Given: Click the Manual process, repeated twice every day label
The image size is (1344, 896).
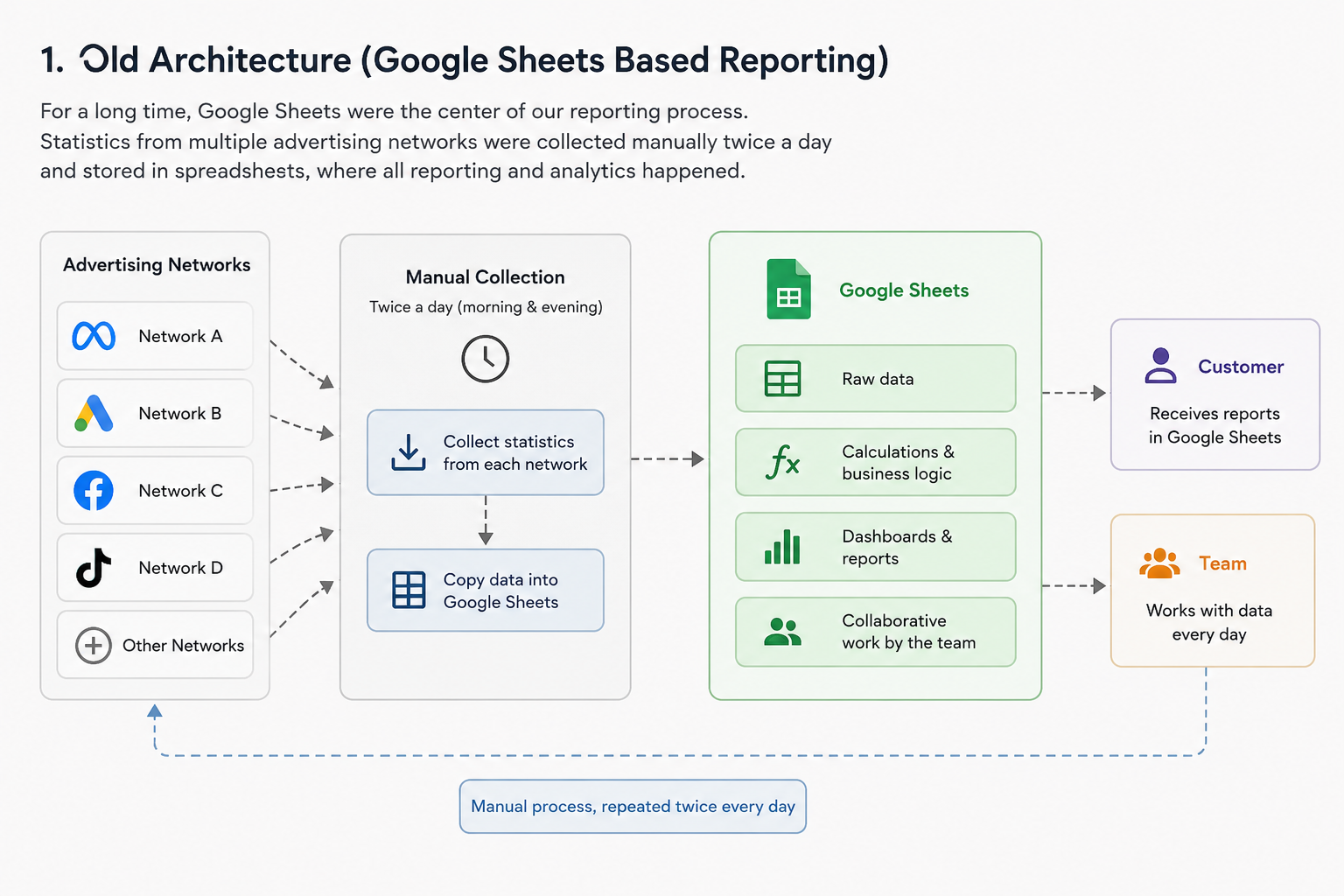Looking at the screenshot, I should [x=633, y=806].
